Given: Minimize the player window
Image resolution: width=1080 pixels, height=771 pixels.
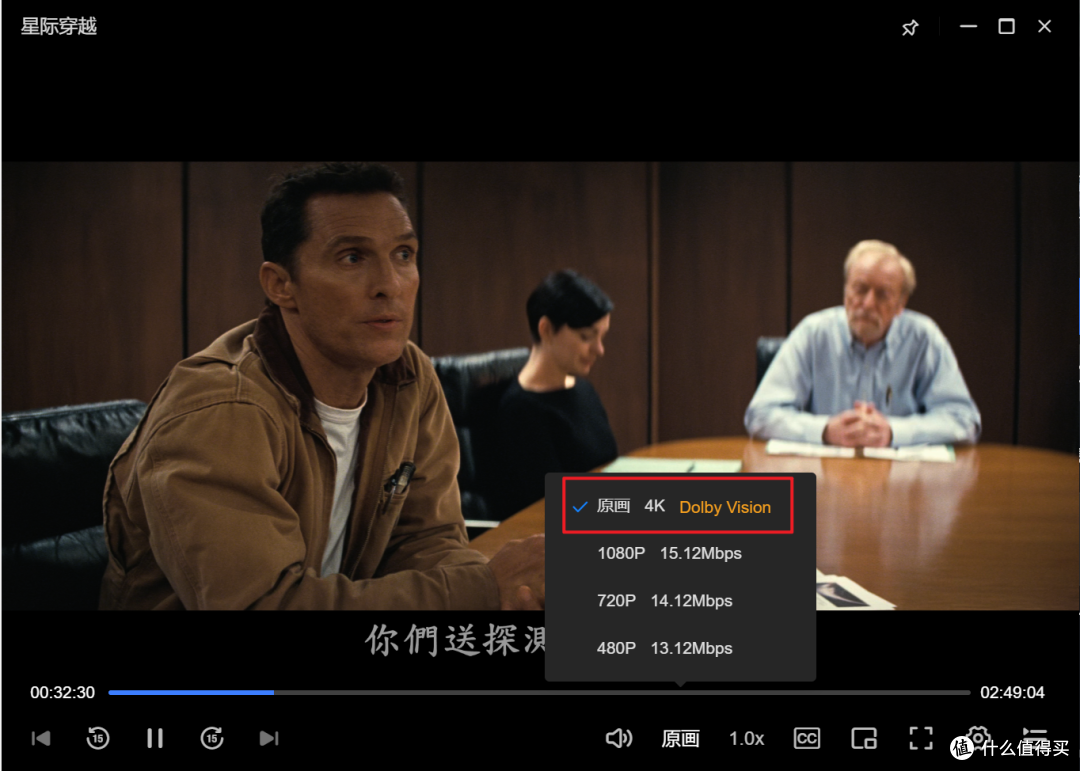Looking at the screenshot, I should pos(968,26).
